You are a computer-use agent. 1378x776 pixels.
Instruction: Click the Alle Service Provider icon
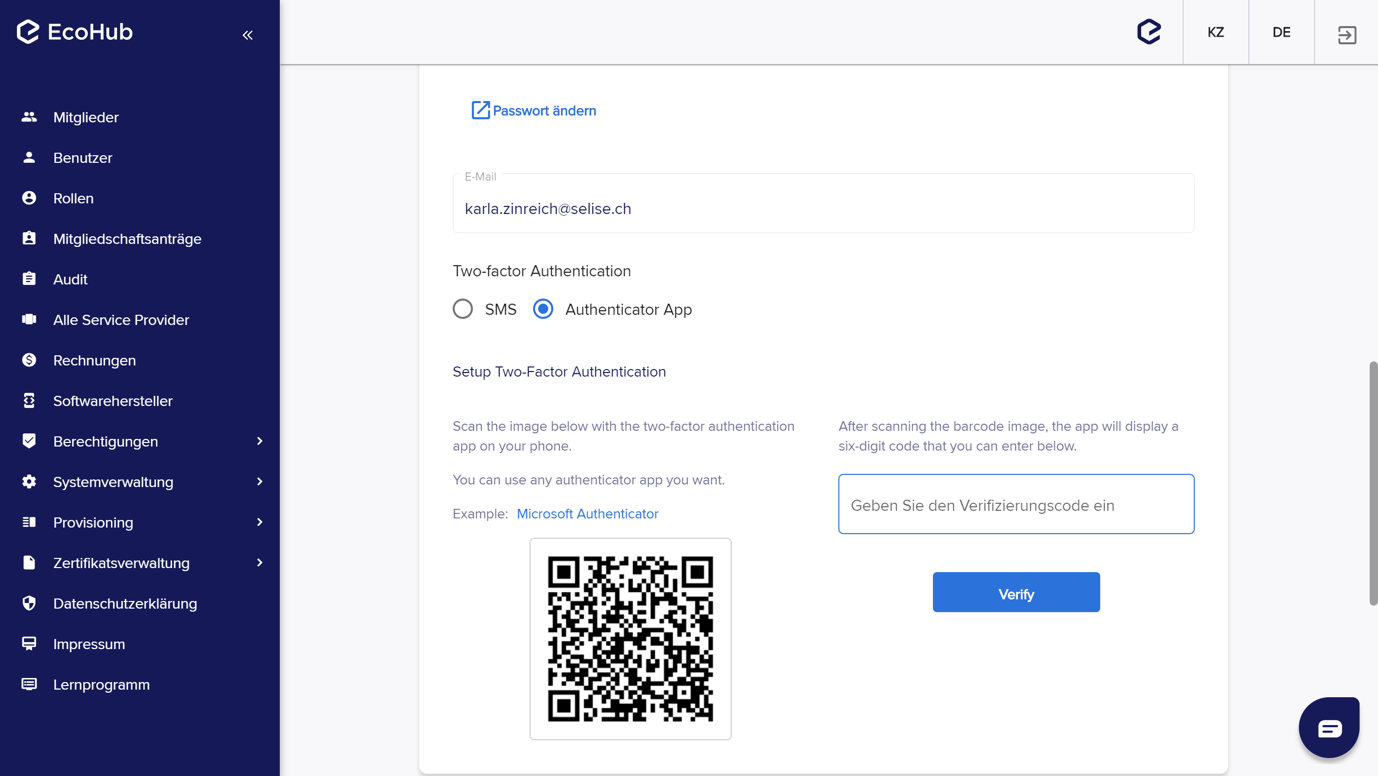tap(29, 320)
